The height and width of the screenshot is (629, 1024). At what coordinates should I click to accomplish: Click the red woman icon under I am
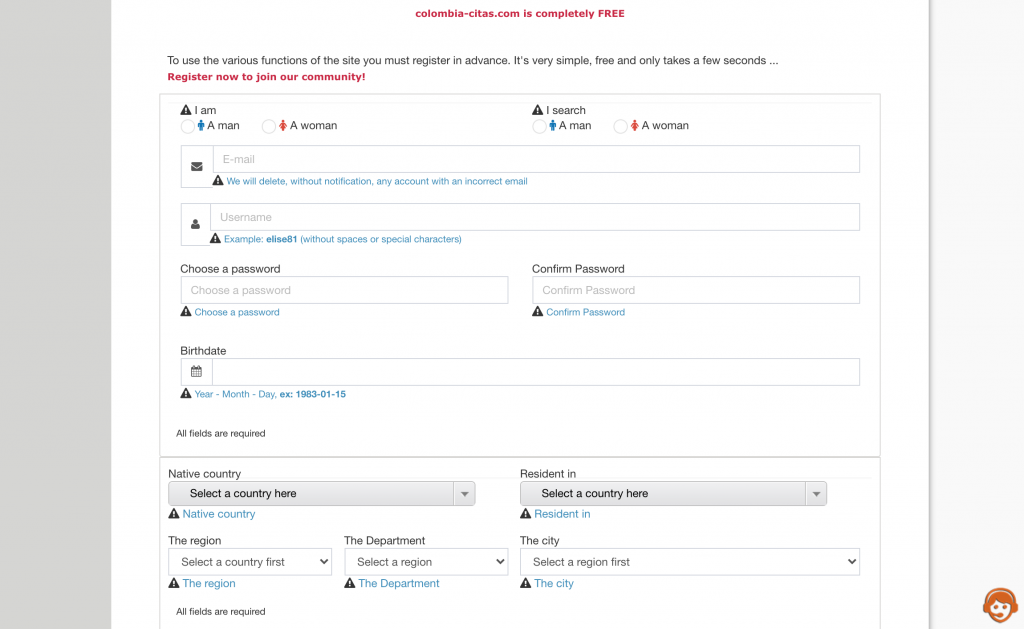tap(283, 125)
